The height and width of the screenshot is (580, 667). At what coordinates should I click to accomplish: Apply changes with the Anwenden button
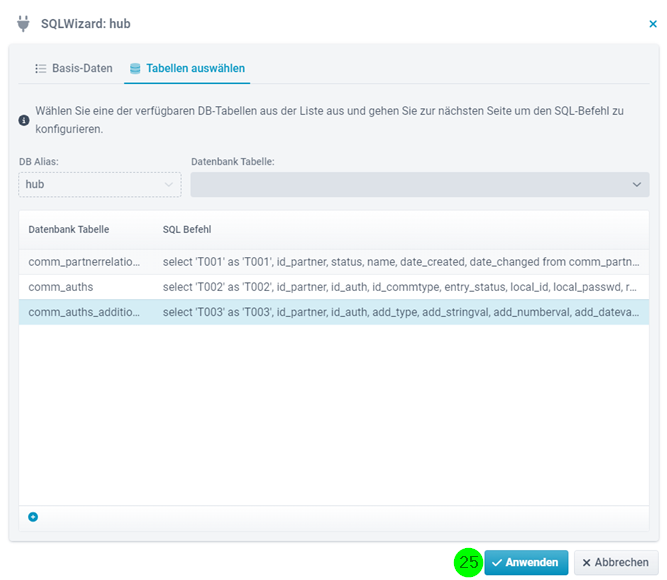coord(526,562)
